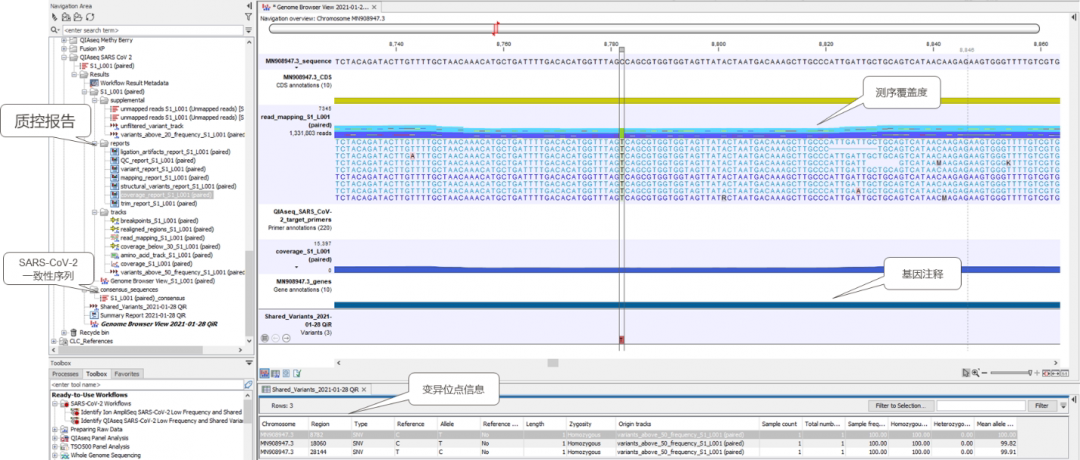This screenshot has width=1080, height=460.
Task: Click the refresh icon in Navigation Area
Action: [x=92, y=17]
